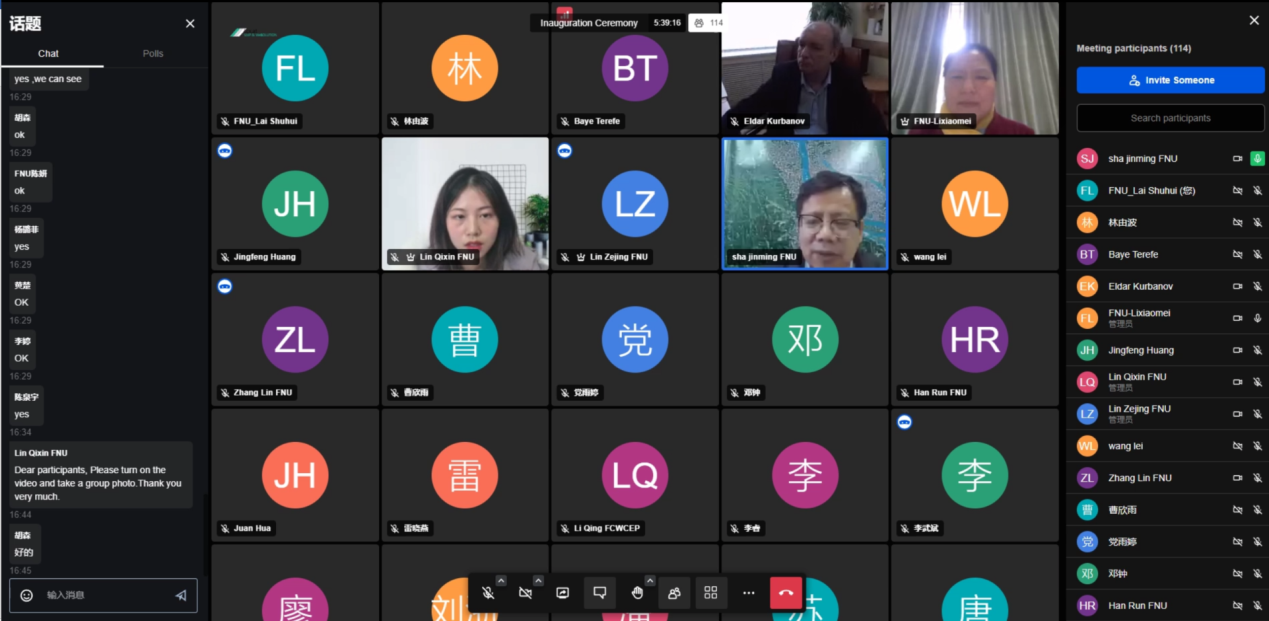The image size is (1269, 621).
Task: Switch to the Chat tab
Action: [x=48, y=54]
